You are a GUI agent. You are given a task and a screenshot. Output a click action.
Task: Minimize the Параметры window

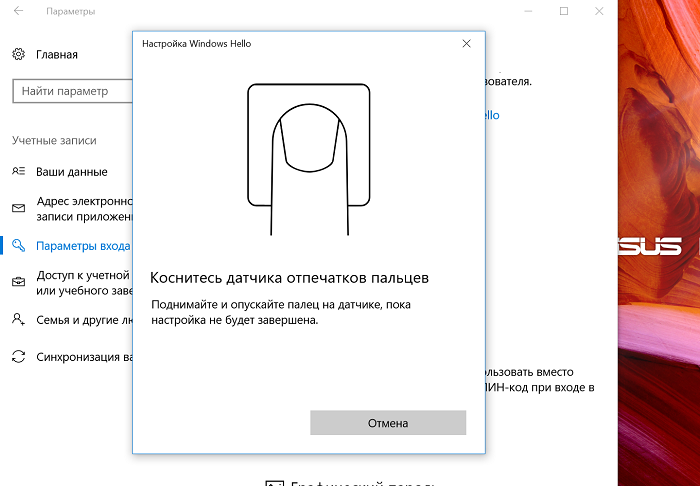pos(529,11)
